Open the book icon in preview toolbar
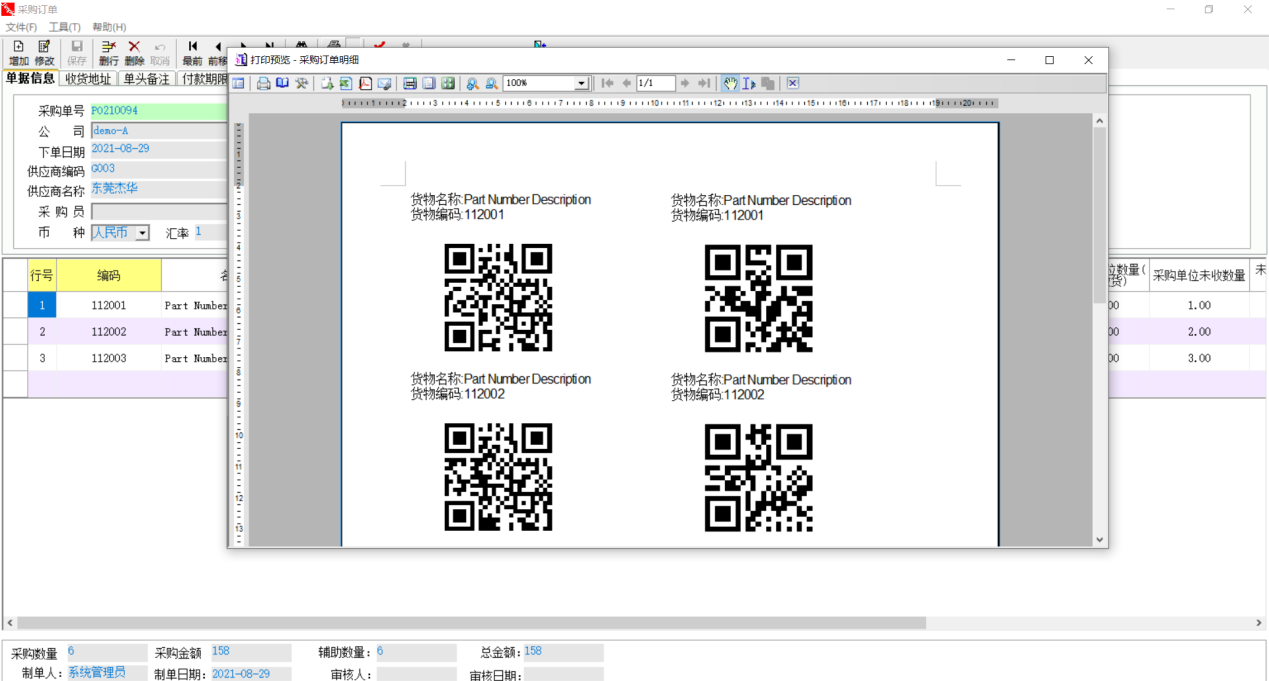 click(283, 84)
